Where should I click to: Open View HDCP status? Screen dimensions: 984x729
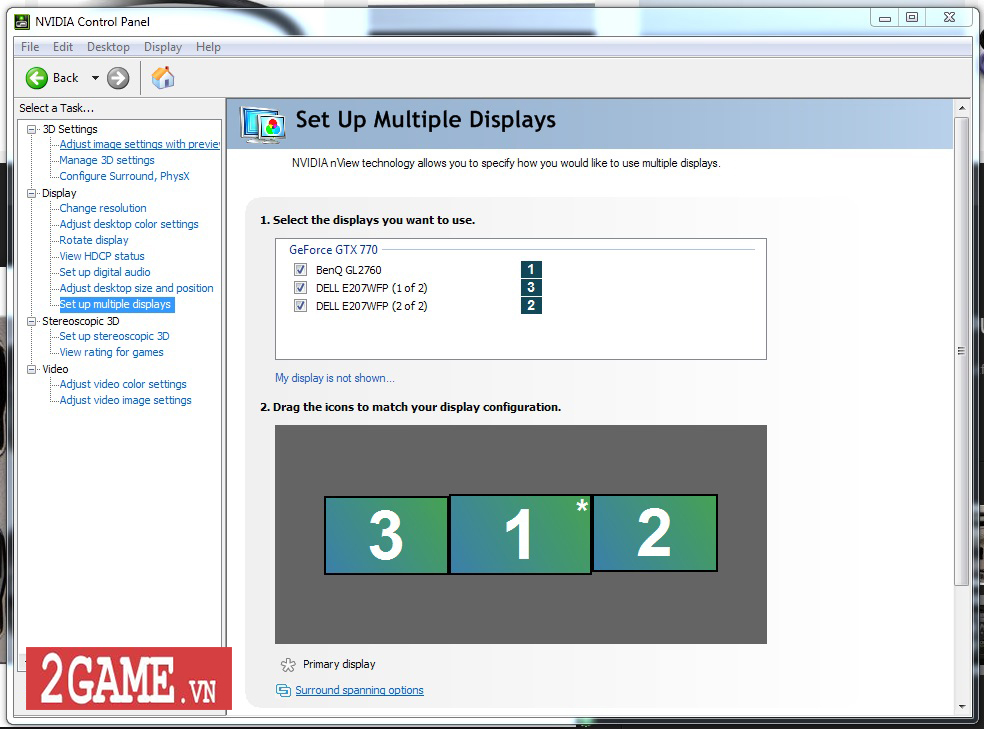point(102,257)
